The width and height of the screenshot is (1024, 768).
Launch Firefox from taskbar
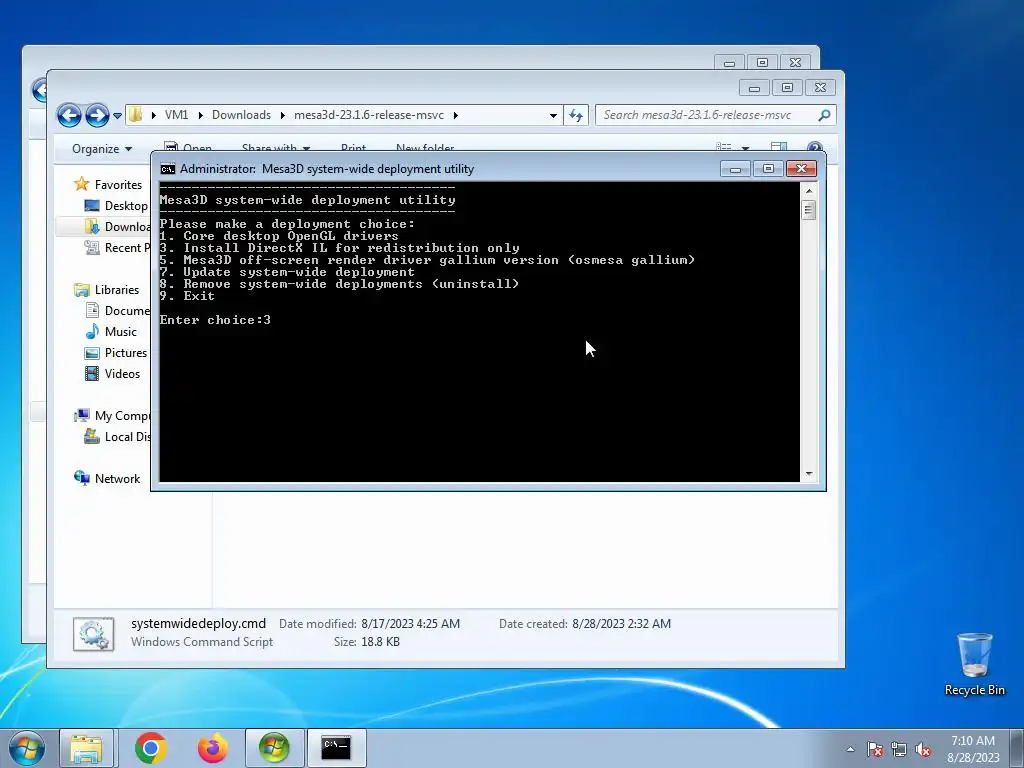pos(213,748)
